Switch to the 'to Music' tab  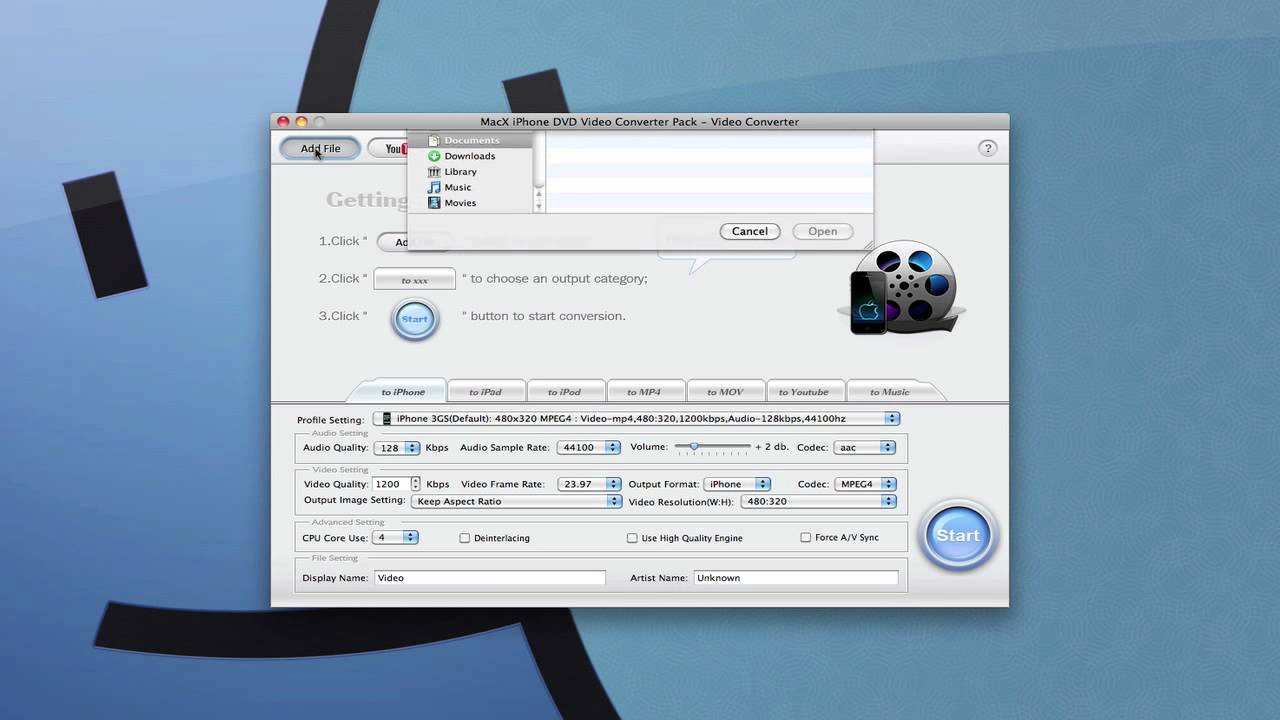890,392
